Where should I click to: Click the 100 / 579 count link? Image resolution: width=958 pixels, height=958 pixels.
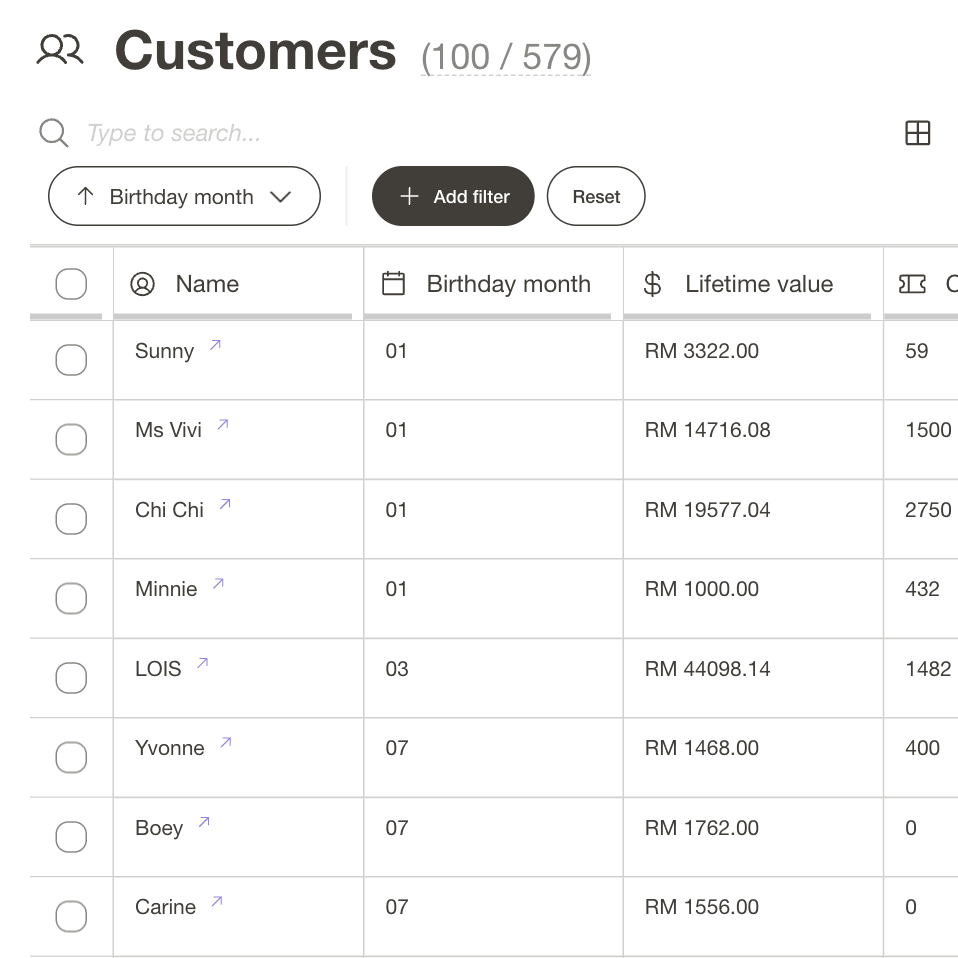click(506, 57)
